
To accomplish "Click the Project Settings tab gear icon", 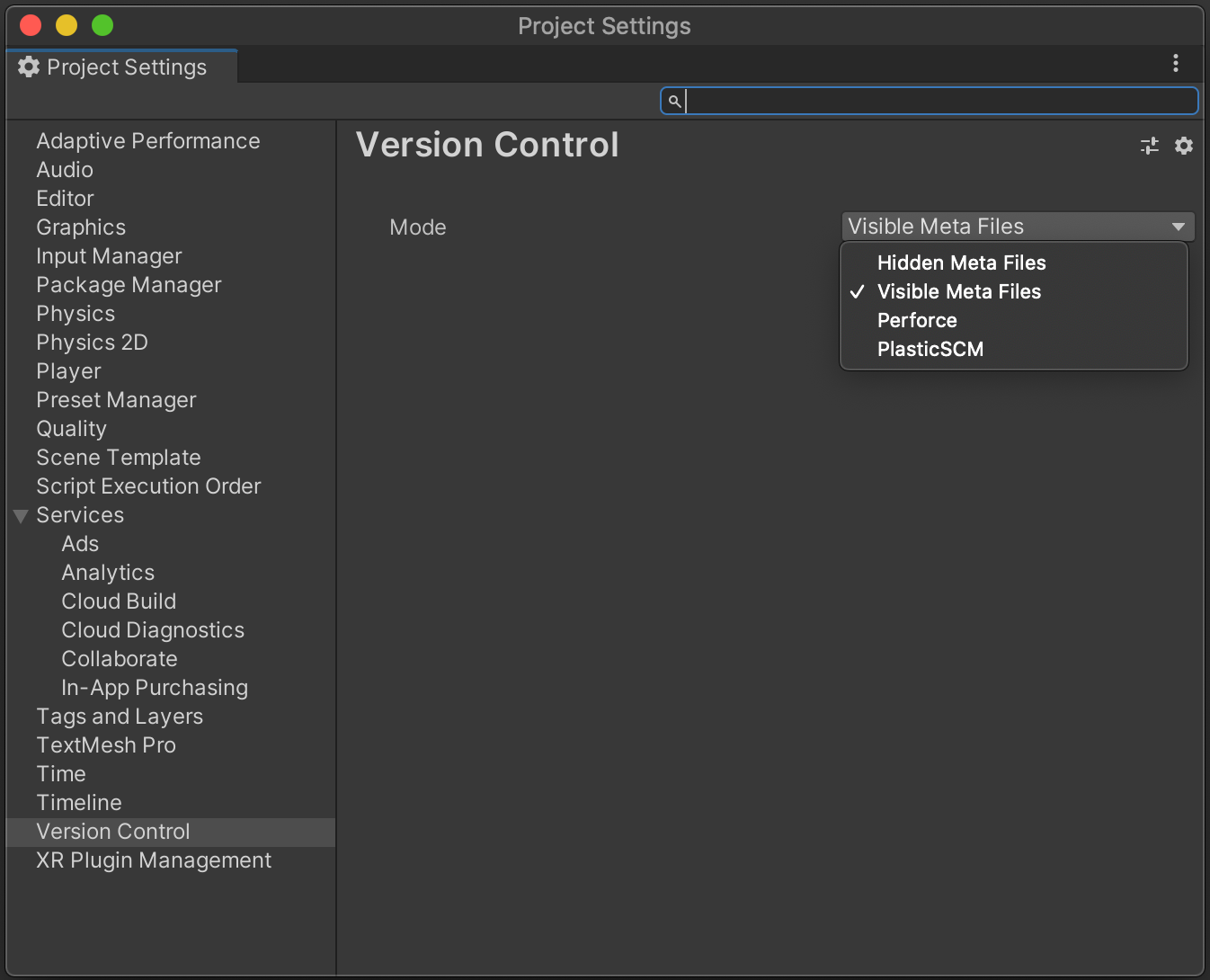I will (29, 67).
